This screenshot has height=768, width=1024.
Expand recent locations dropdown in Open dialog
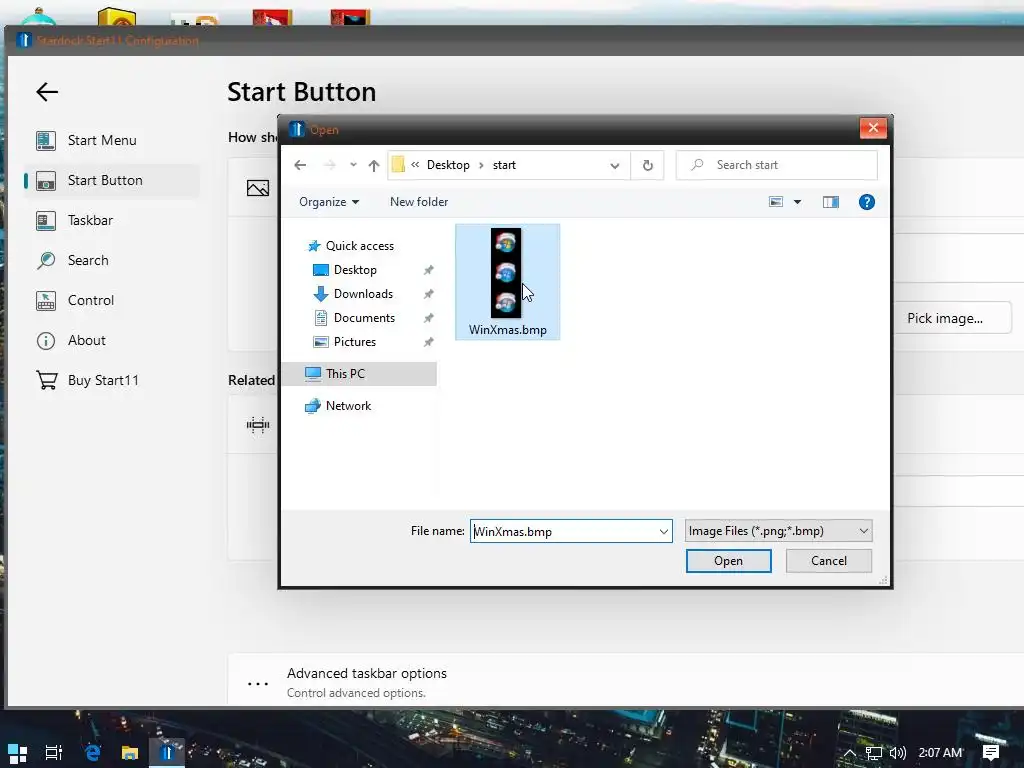(353, 165)
